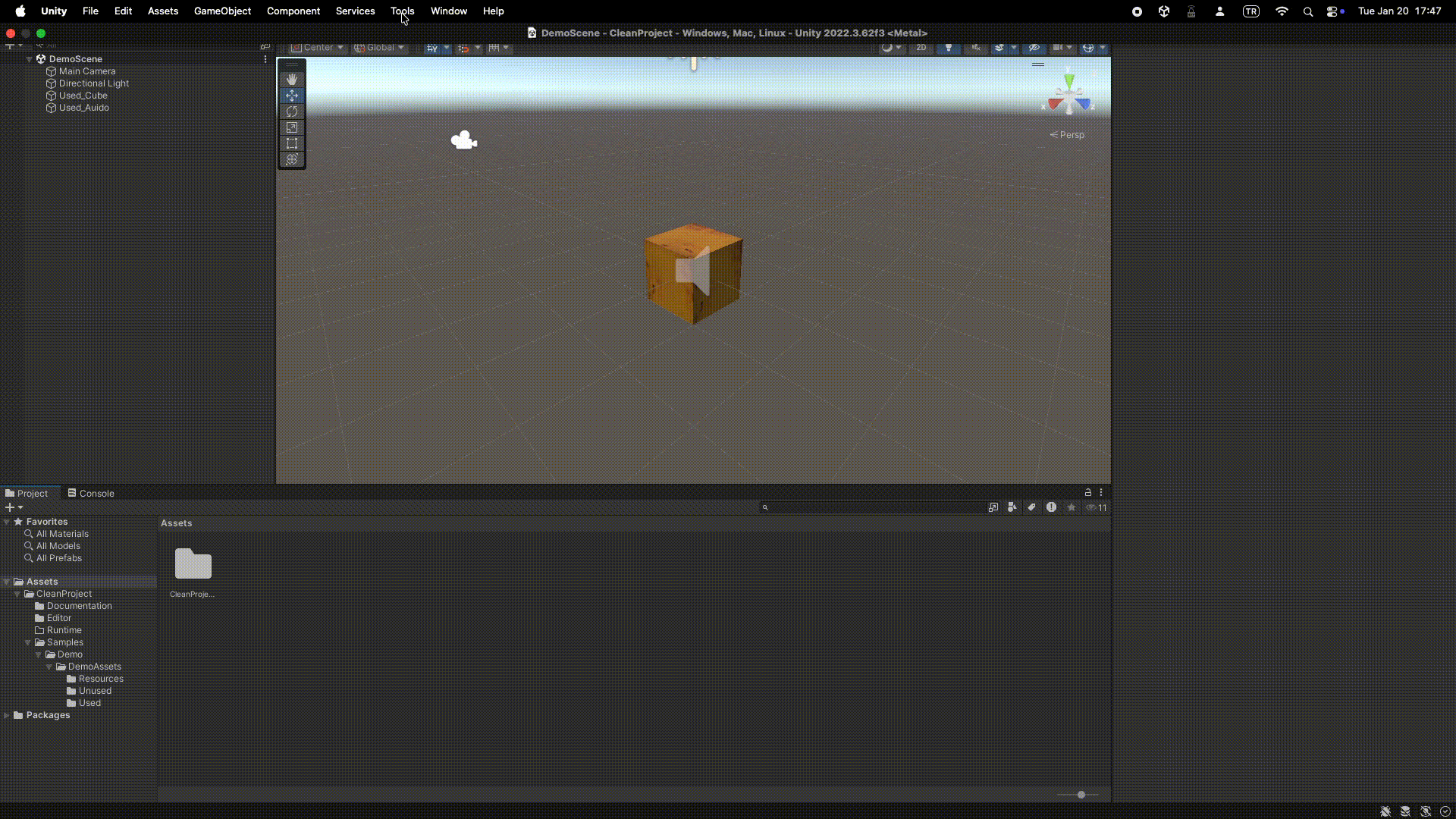Select the Hand view tool
Image resolution: width=1456 pixels, height=819 pixels.
coord(292,80)
